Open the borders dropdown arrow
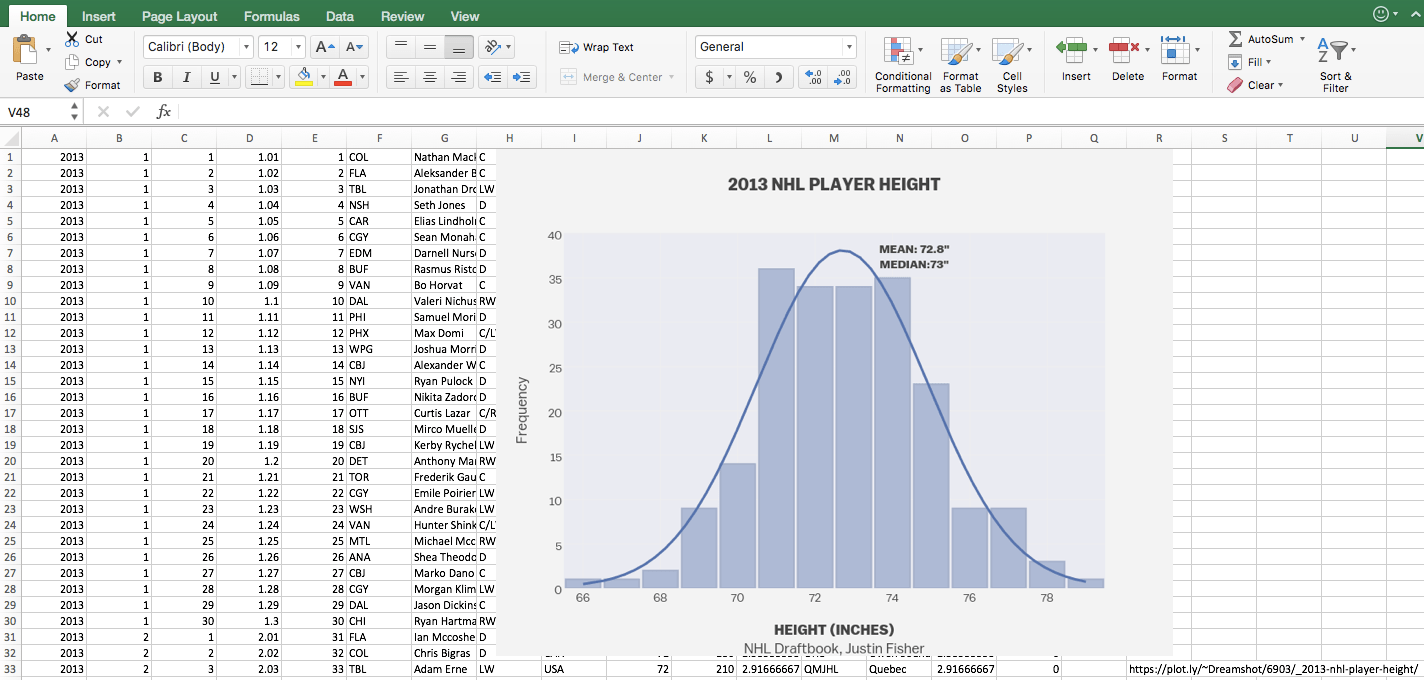The image size is (1424, 680). (278, 77)
